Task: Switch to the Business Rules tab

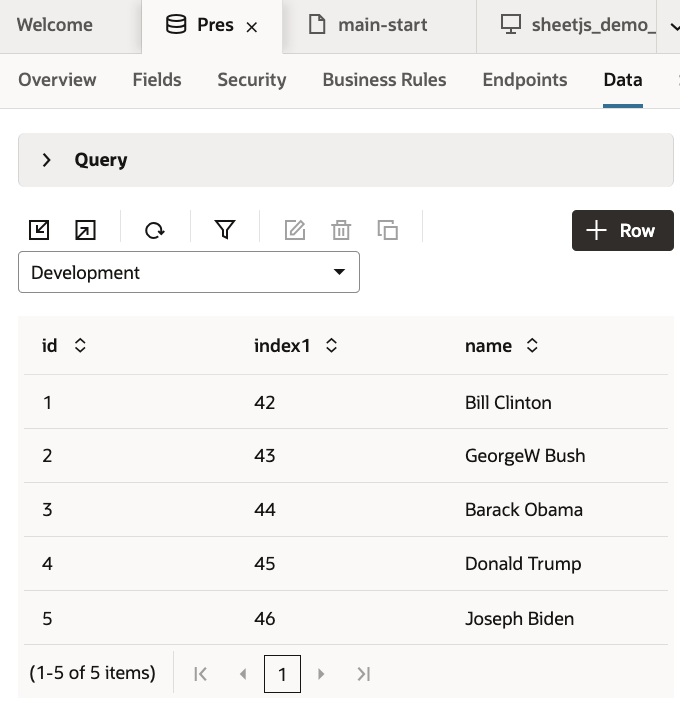Action: pyautogui.click(x=384, y=80)
